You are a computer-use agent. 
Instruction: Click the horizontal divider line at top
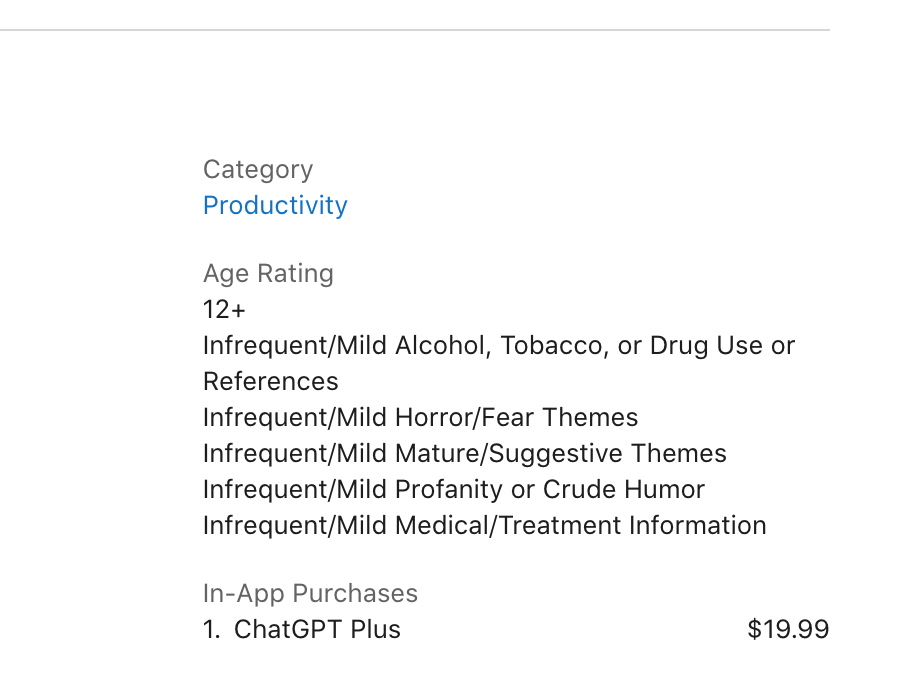tap(414, 30)
